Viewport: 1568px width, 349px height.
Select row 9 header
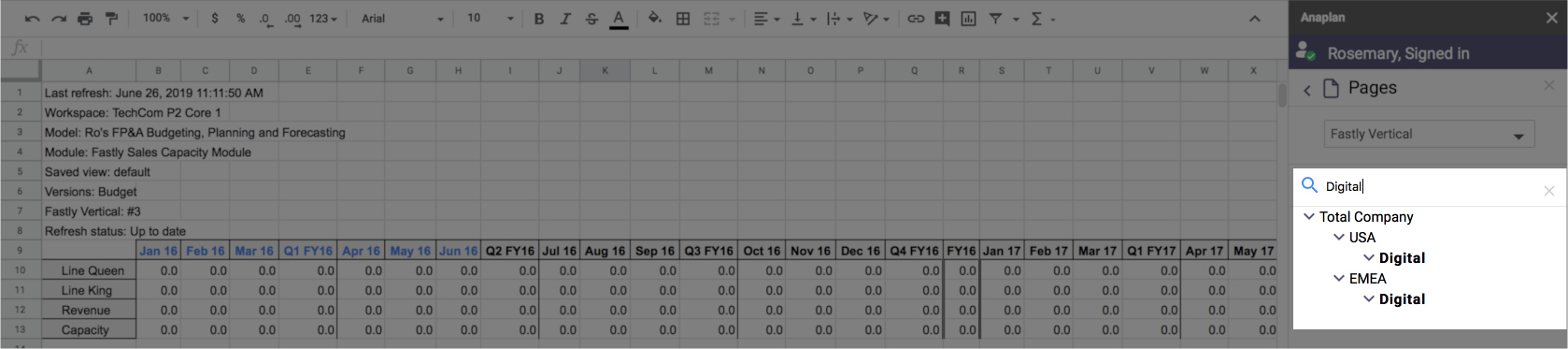[x=20, y=251]
